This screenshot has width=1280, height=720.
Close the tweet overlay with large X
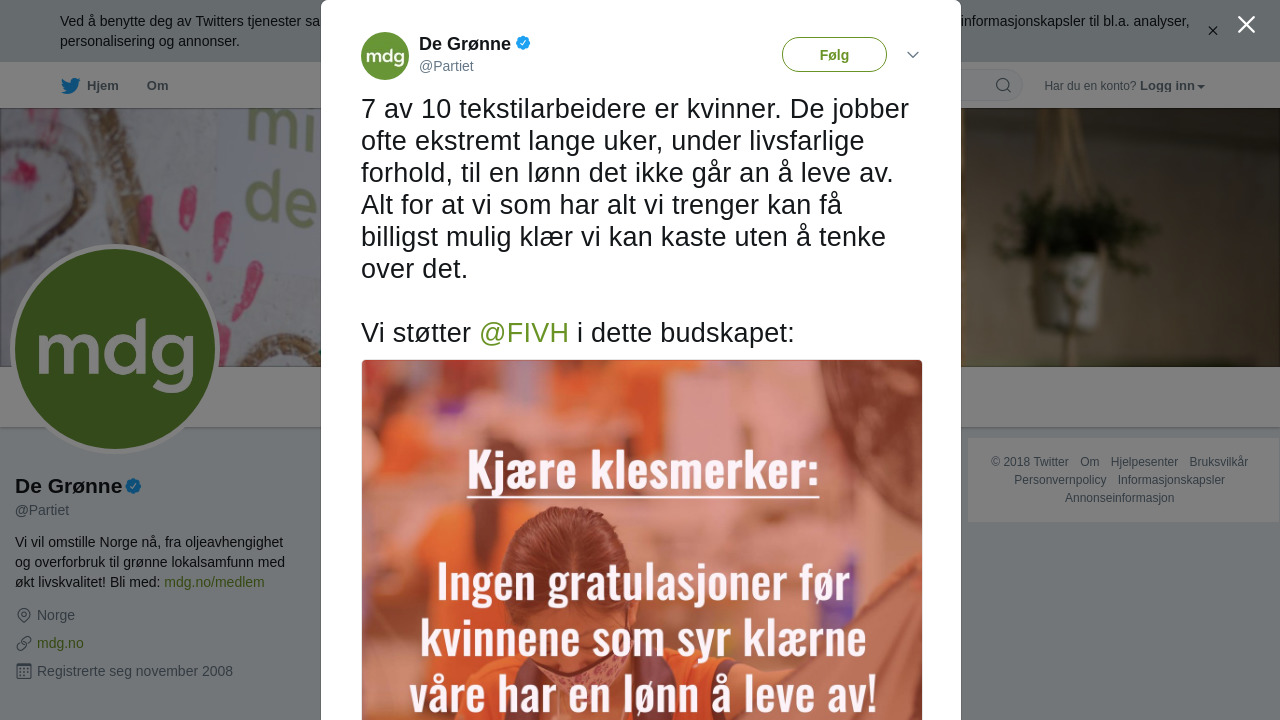(x=1246, y=24)
